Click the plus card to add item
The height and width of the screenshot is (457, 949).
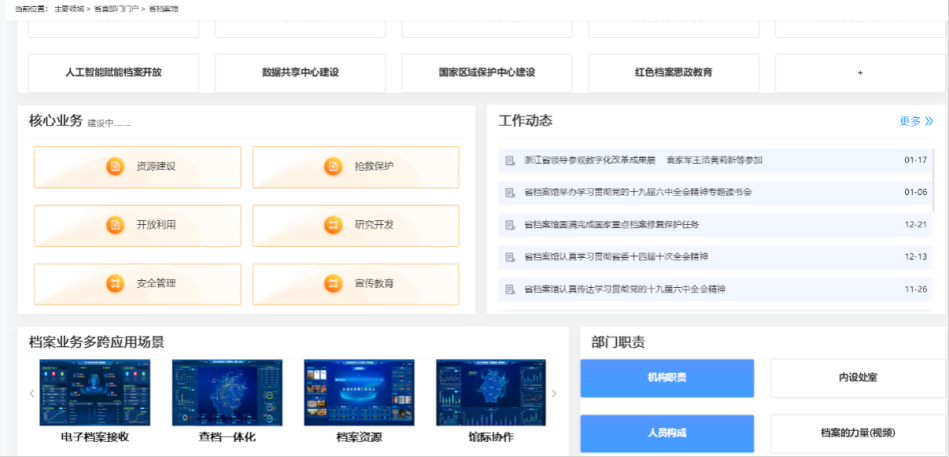coord(859,73)
